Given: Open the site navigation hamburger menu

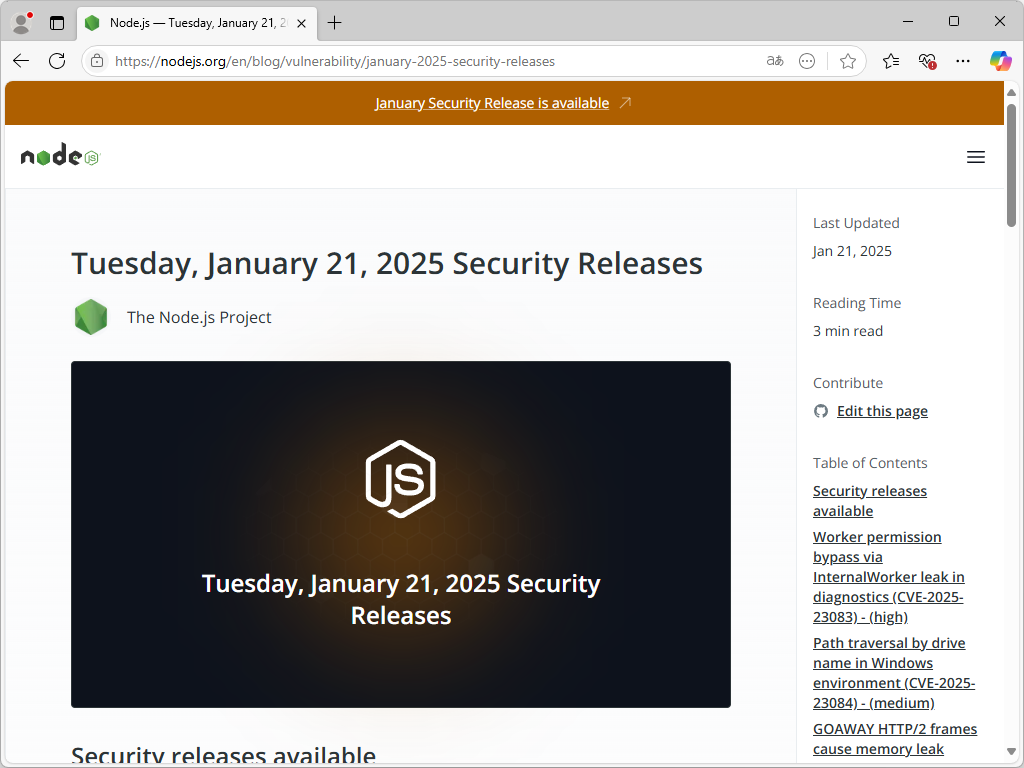Looking at the screenshot, I should point(976,156).
